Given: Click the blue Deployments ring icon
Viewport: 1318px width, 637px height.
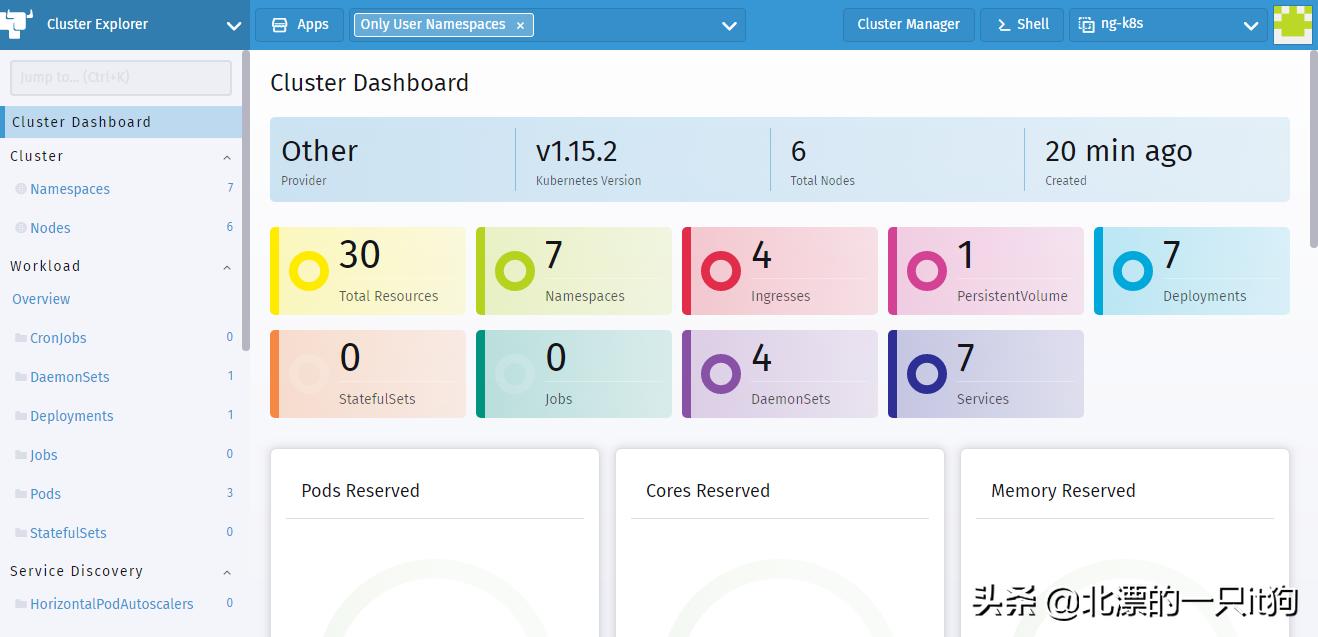Looking at the screenshot, I should click(x=1132, y=271).
